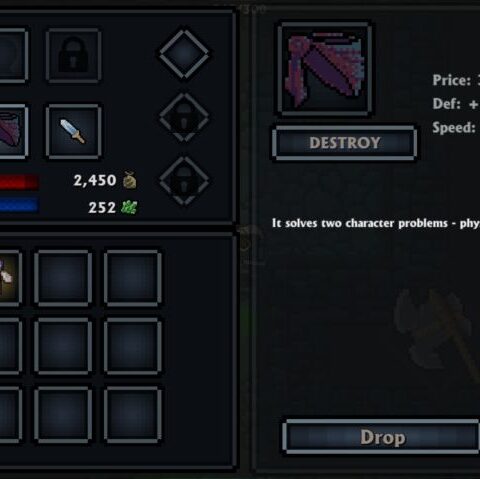This screenshot has width=480, height=479.
Task: Click the red health bar
Action: click(x=19, y=182)
